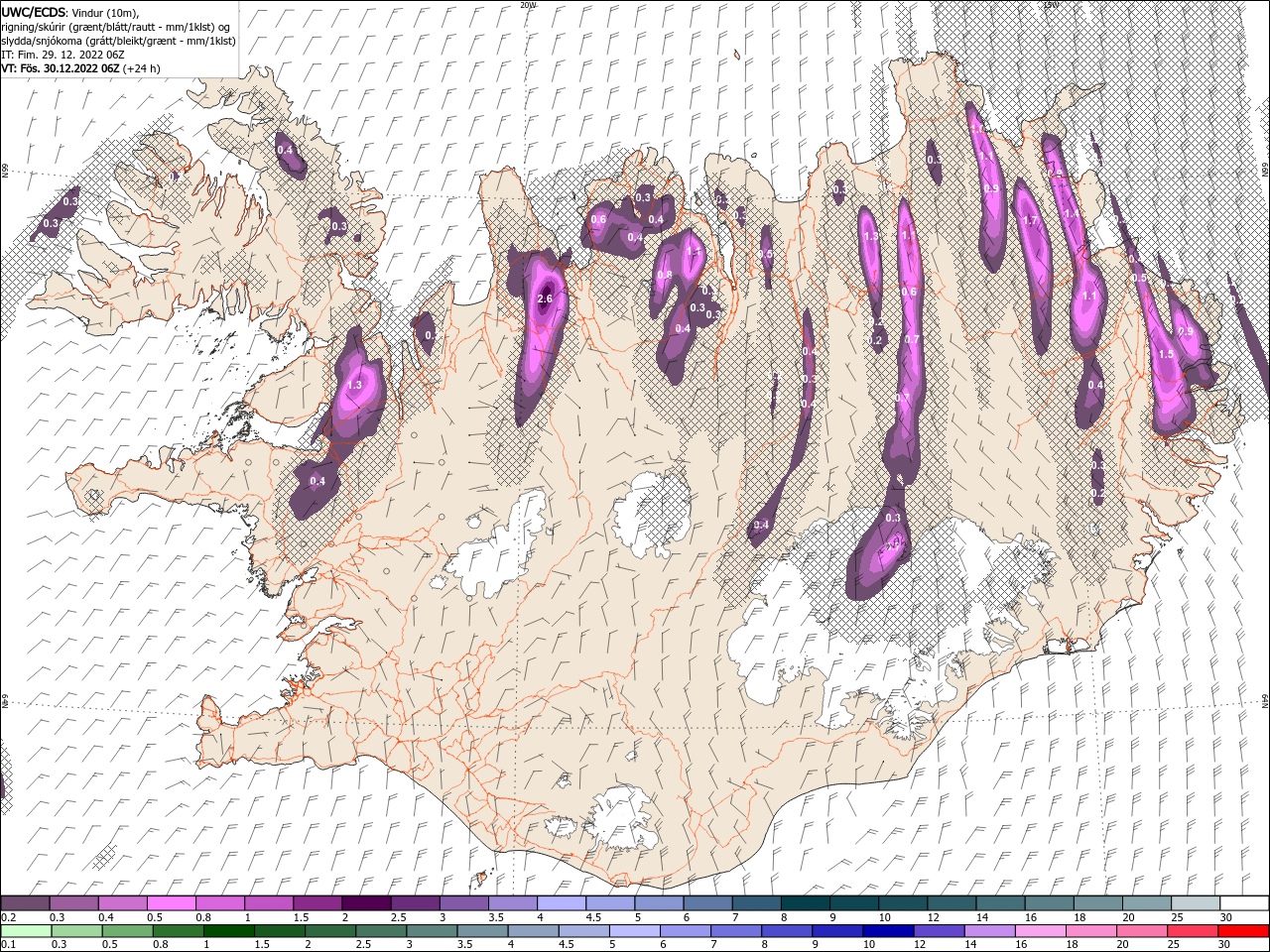1270x952 pixels.
Task: Click the light pink rain swatch labeled 16
Action: 1039,931
